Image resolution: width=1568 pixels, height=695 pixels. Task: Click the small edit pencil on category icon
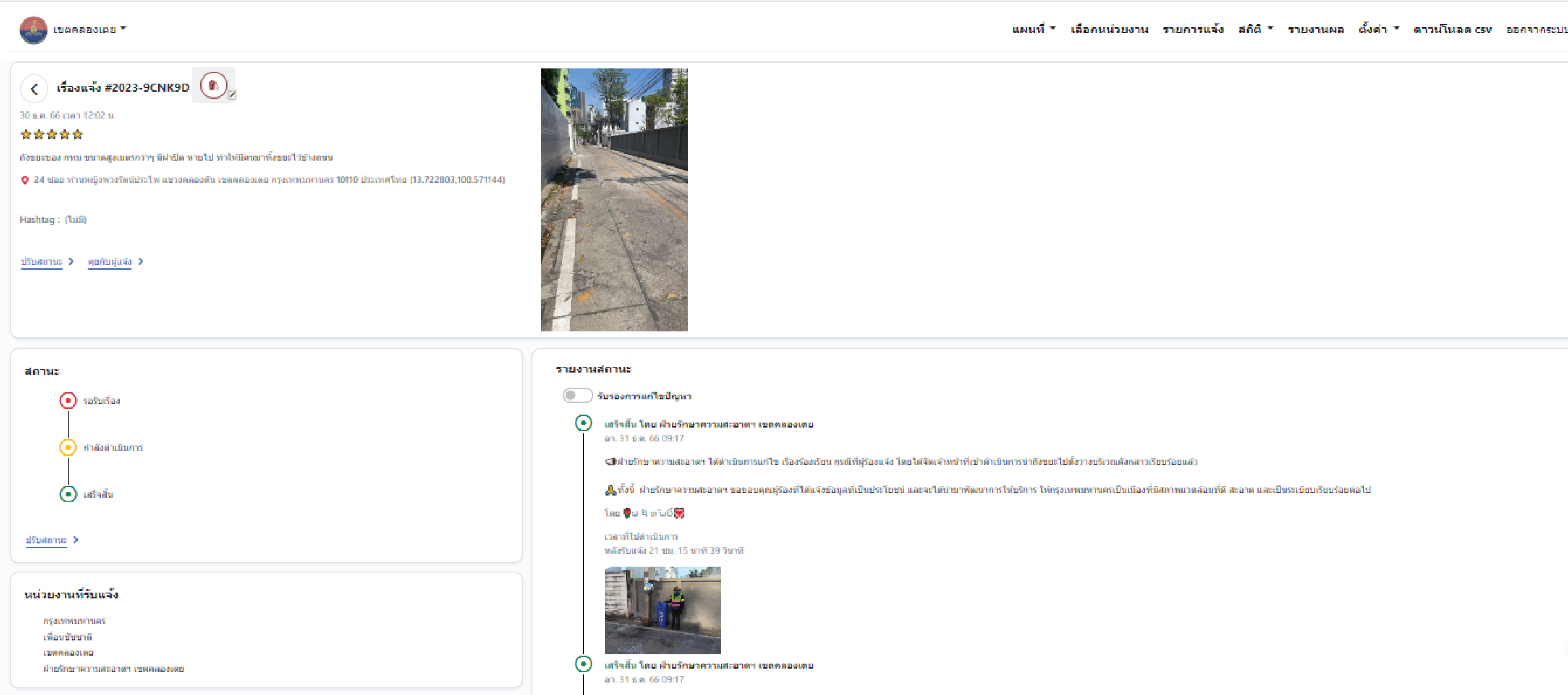(x=232, y=95)
